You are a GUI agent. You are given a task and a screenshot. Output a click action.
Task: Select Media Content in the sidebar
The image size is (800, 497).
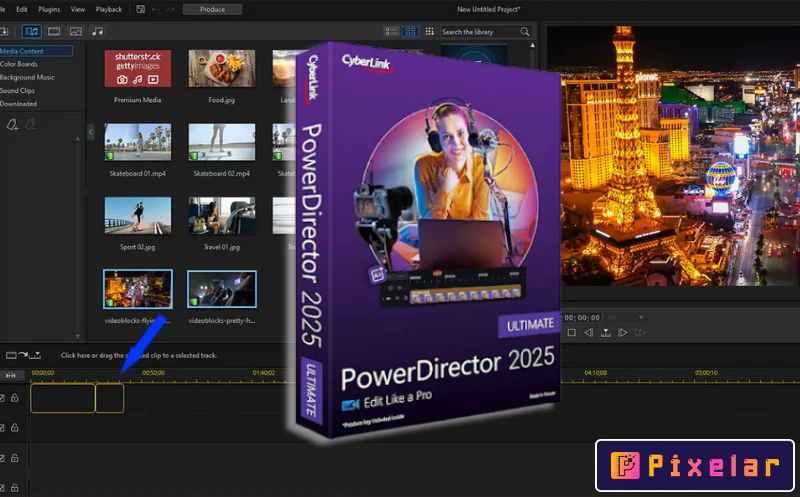coord(36,51)
